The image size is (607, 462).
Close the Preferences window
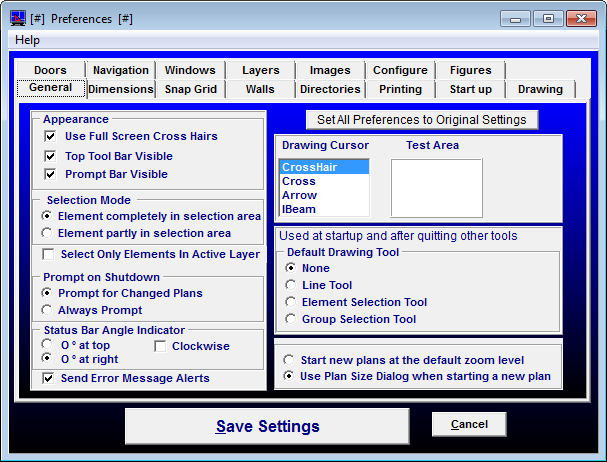click(x=581, y=19)
